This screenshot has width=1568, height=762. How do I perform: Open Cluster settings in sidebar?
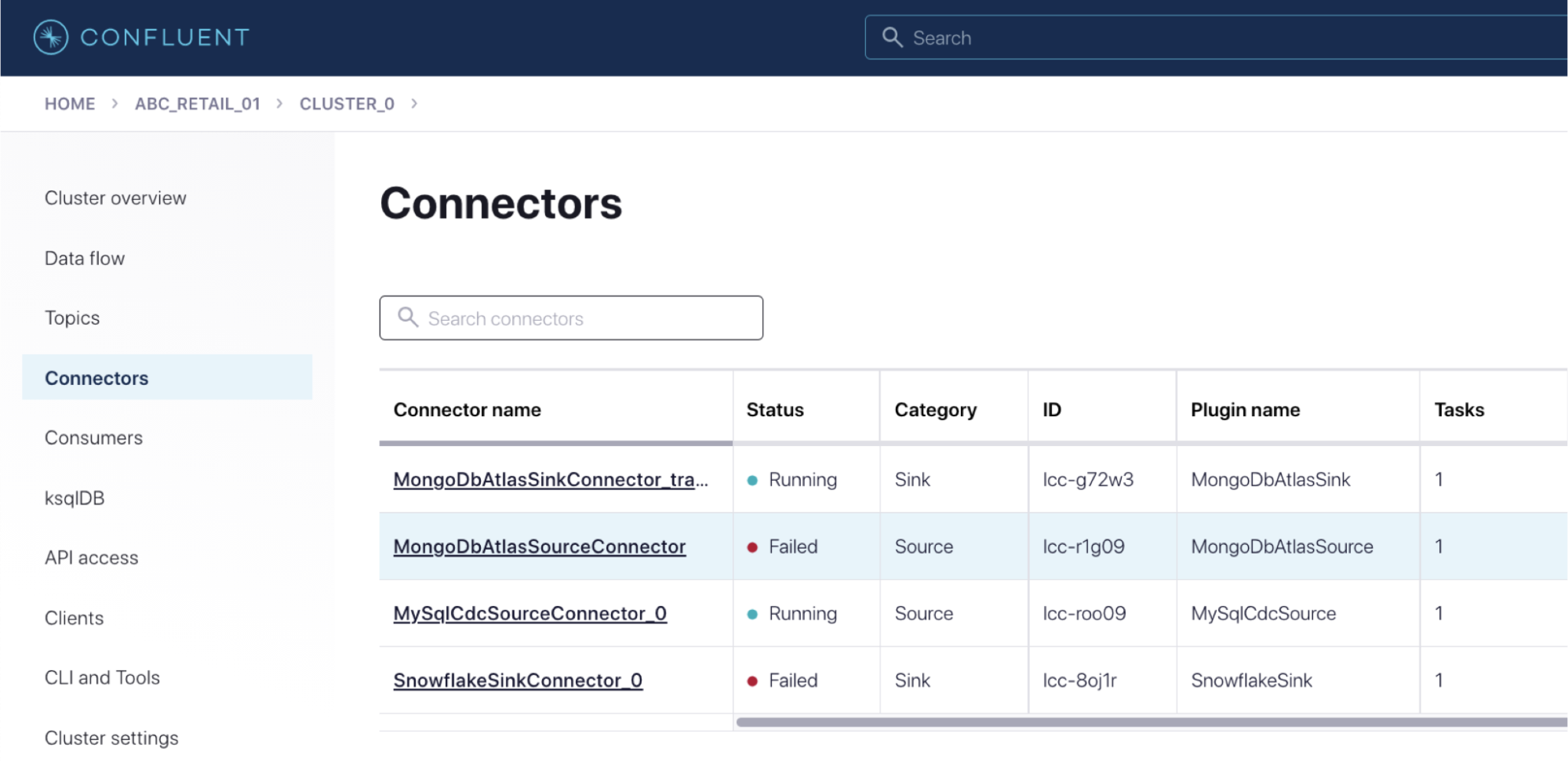tap(111, 738)
